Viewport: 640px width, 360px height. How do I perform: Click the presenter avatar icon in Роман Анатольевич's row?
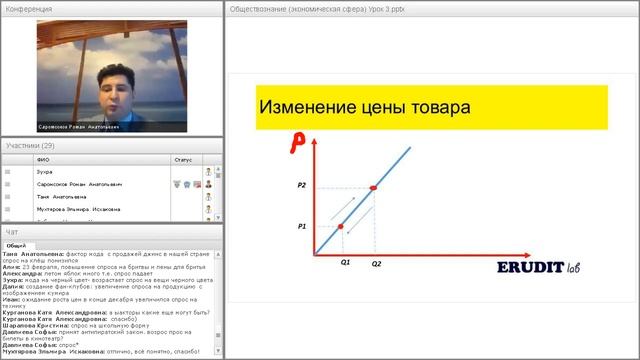click(x=209, y=184)
